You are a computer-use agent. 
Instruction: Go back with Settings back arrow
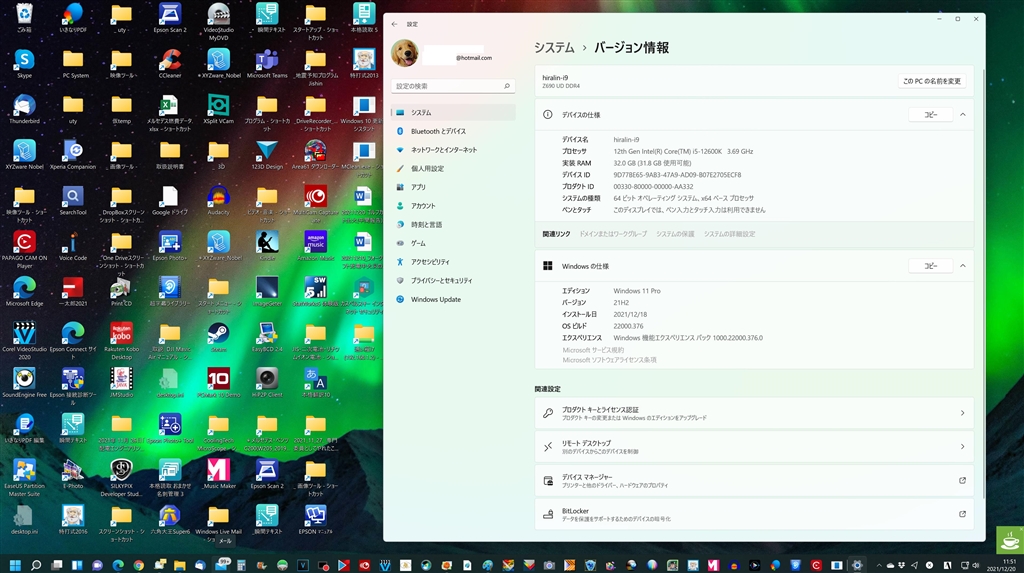394,24
